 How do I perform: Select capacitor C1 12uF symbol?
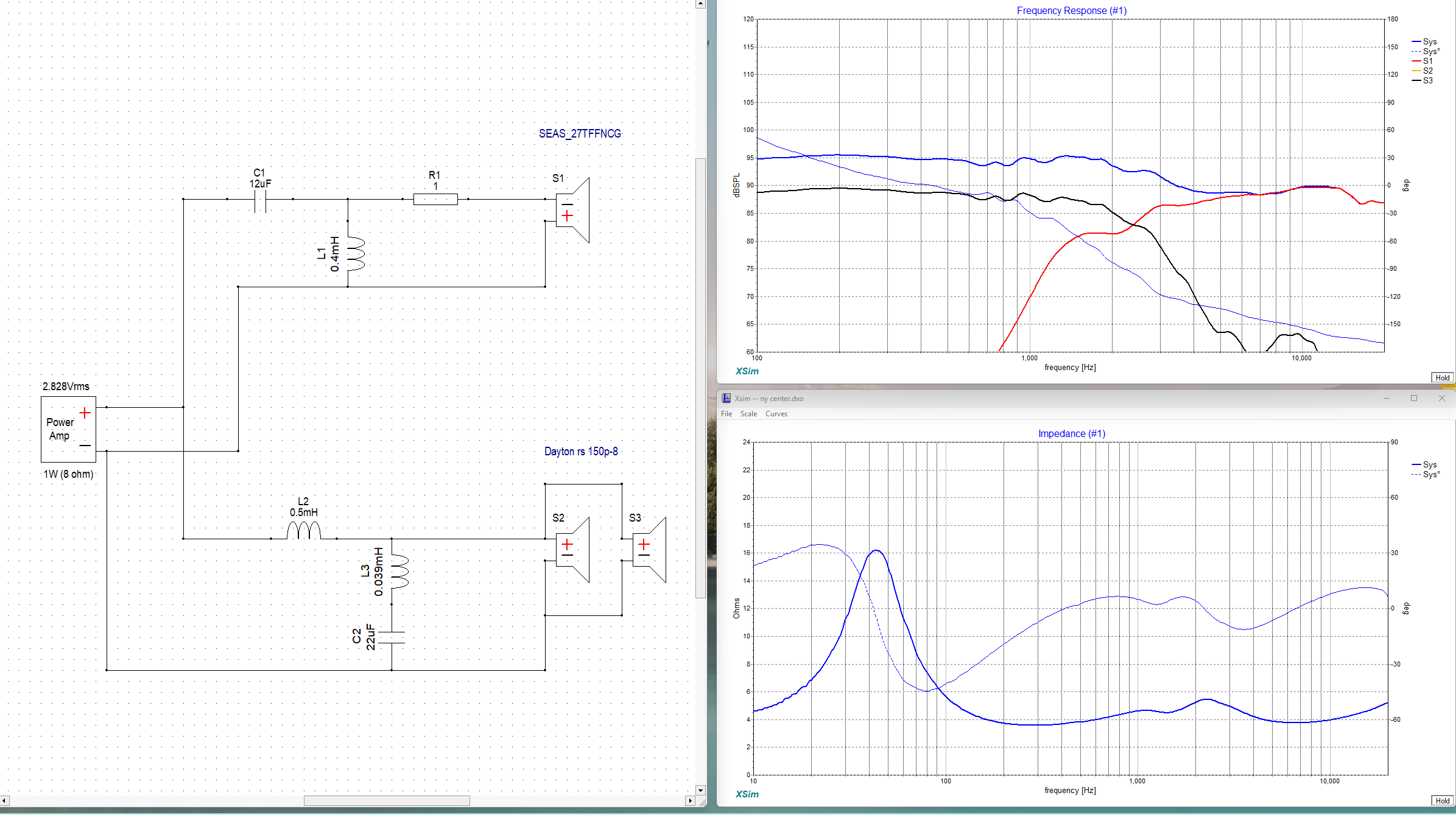260,200
